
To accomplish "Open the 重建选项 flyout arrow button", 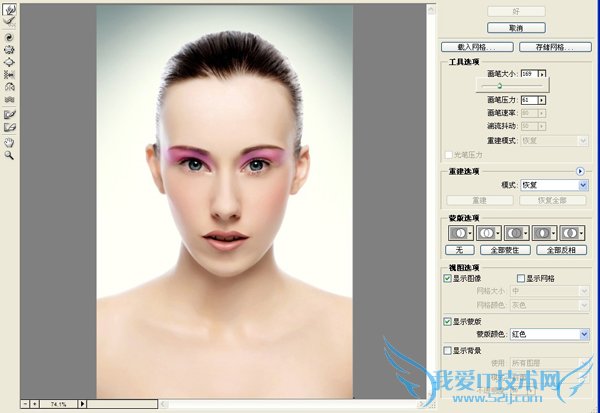I will pyautogui.click(x=580, y=171).
